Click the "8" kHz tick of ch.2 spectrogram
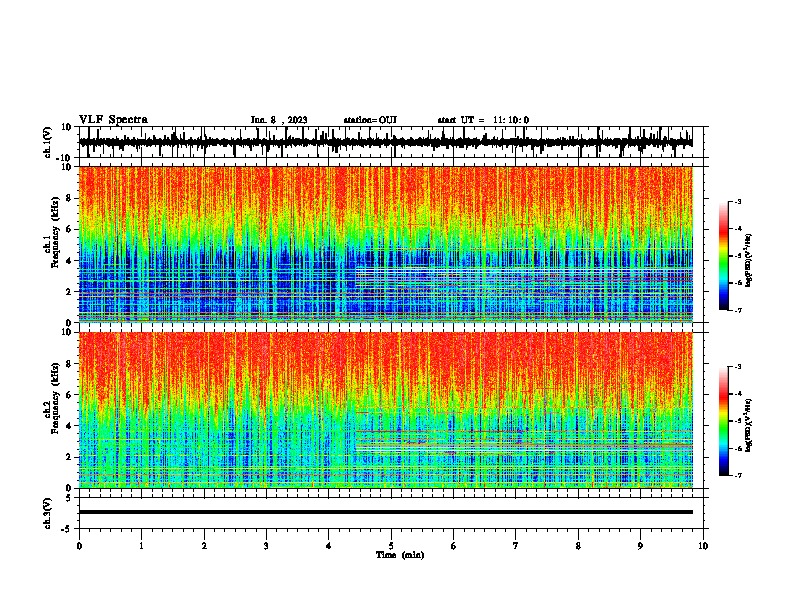 pos(69,364)
